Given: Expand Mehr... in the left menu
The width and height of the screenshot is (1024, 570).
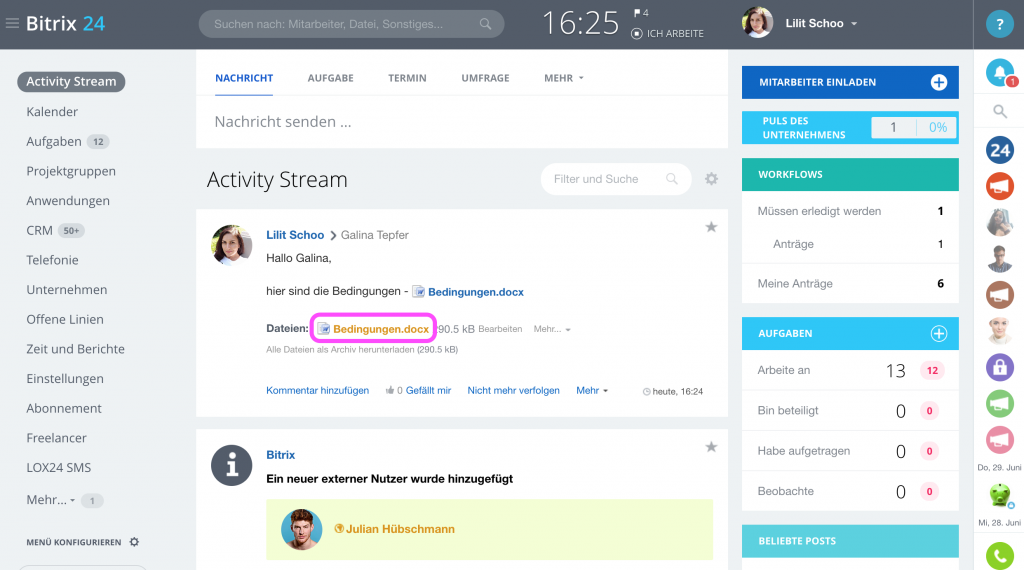Looking at the screenshot, I should (51, 500).
